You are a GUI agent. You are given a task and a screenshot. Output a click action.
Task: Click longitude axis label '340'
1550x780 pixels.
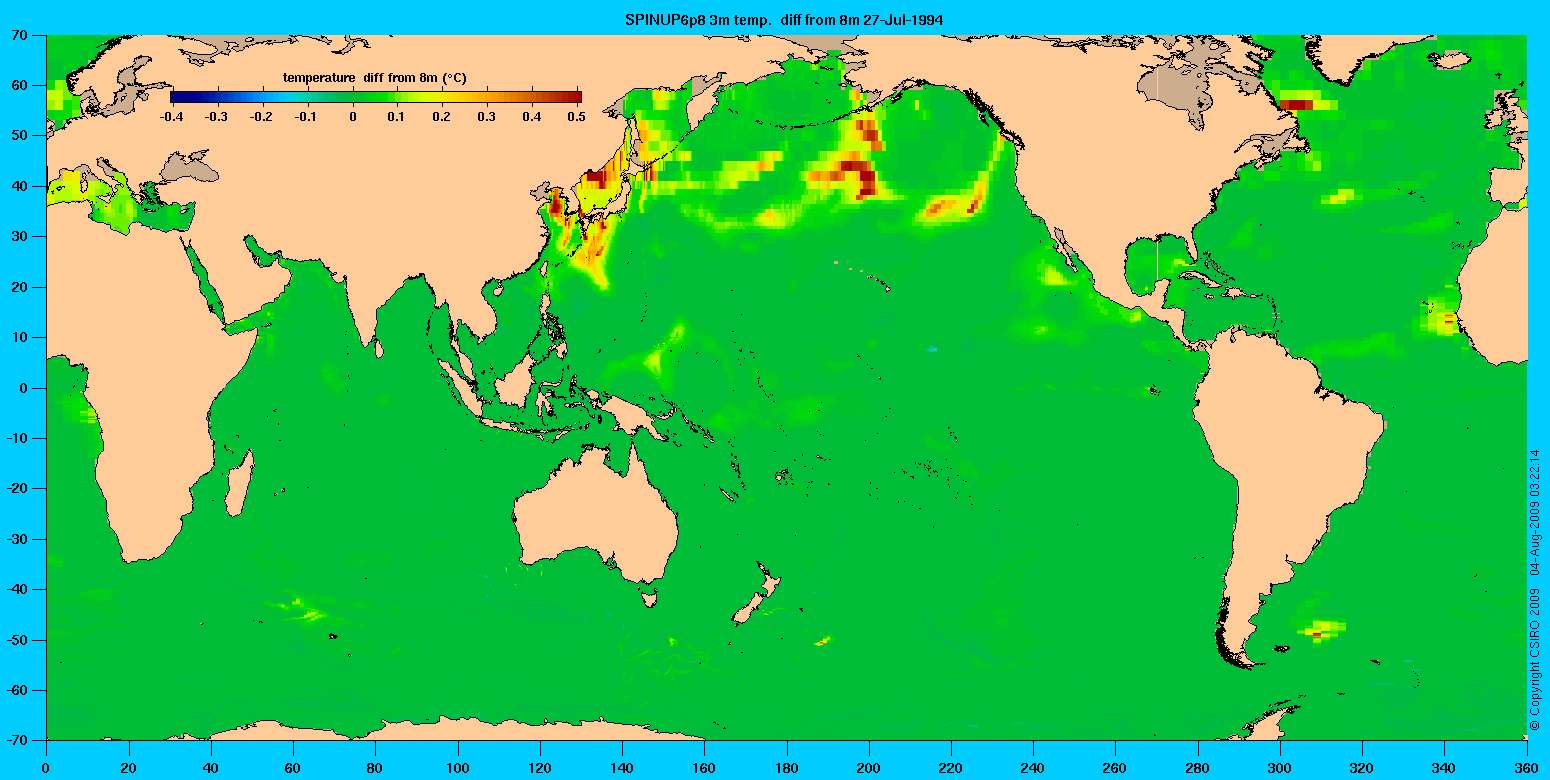click(1444, 769)
